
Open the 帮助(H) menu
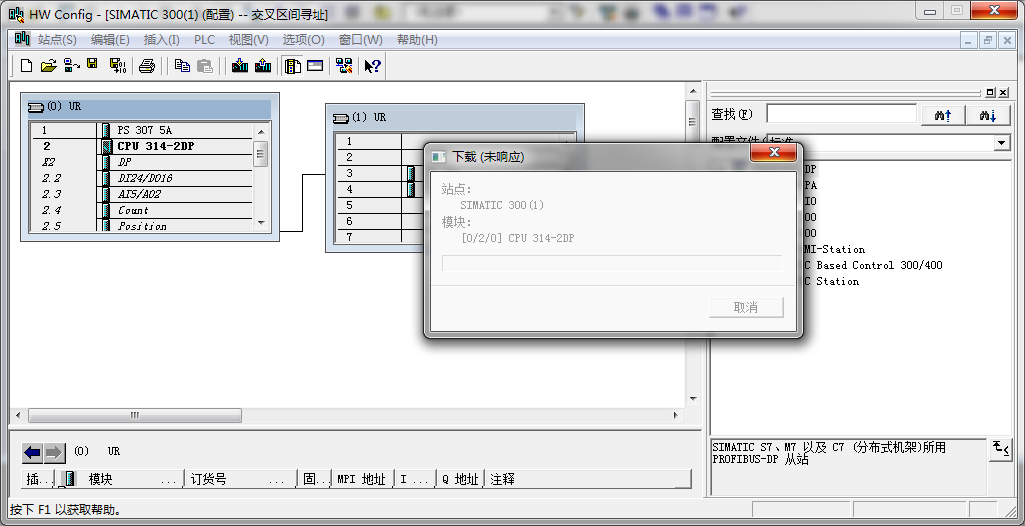coord(417,40)
